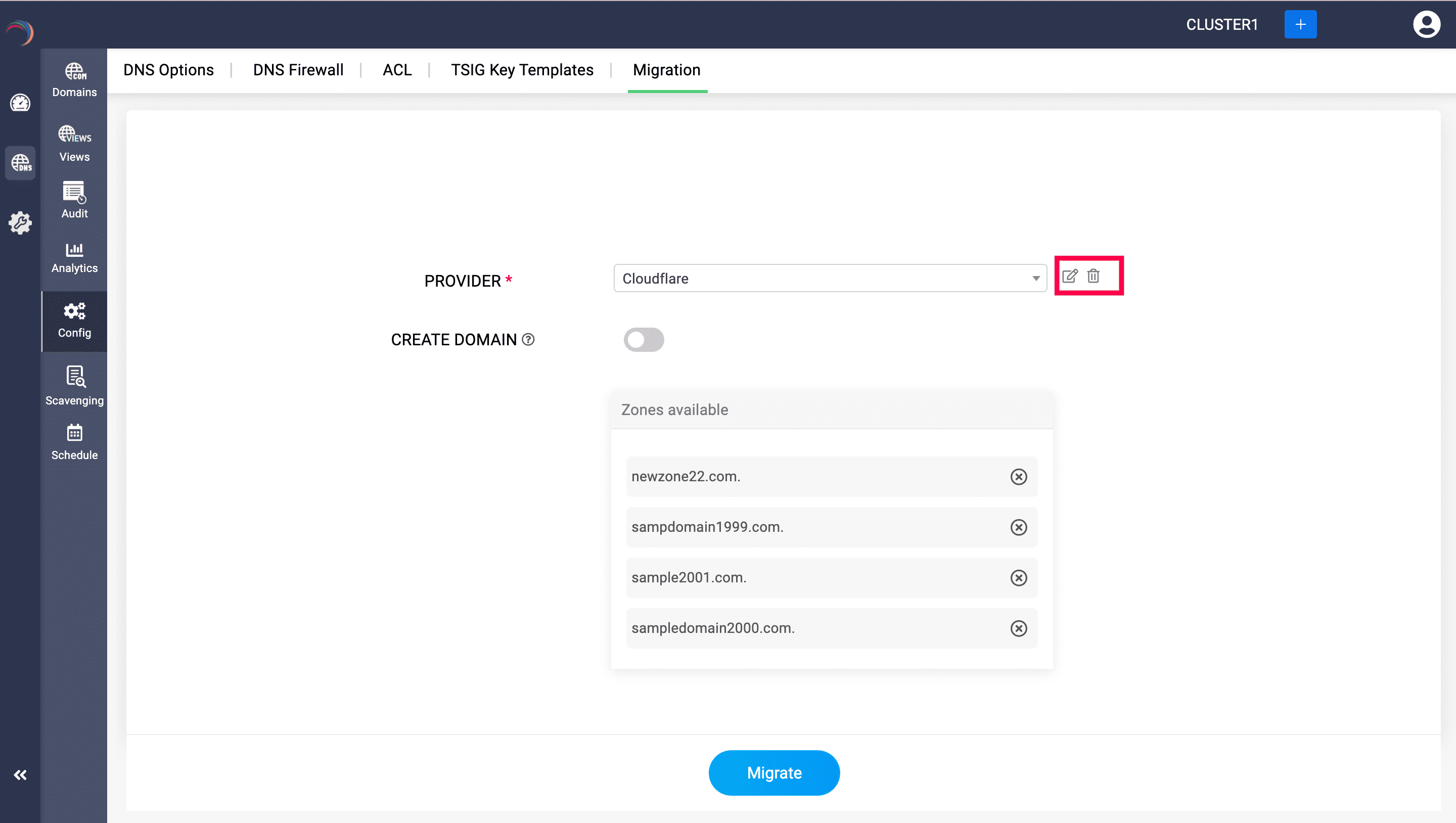The image size is (1456, 823).
Task: Open the Domains sidebar section
Action: click(x=74, y=80)
